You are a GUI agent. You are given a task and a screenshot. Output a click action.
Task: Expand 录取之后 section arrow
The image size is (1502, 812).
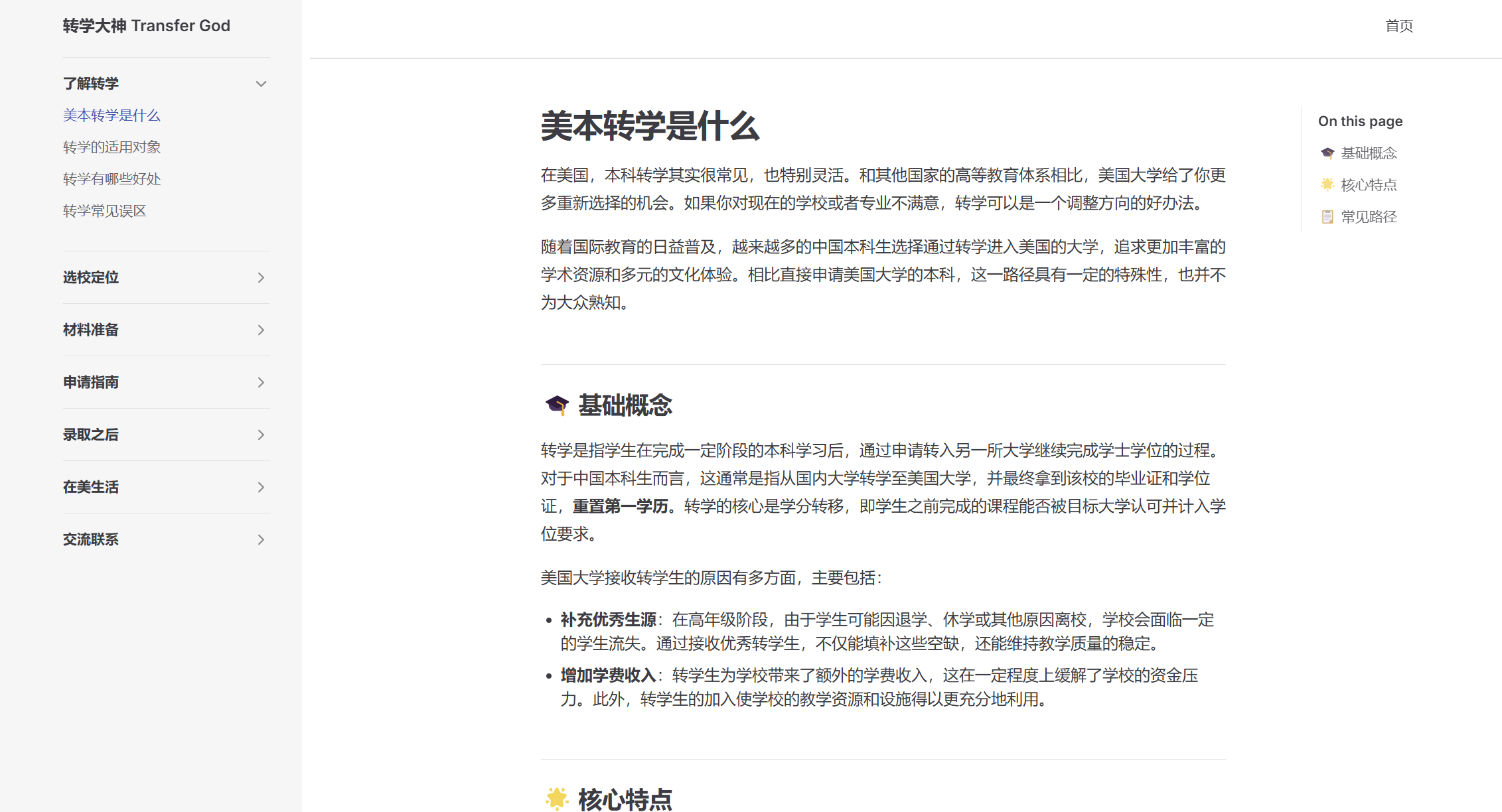pyautogui.click(x=261, y=435)
